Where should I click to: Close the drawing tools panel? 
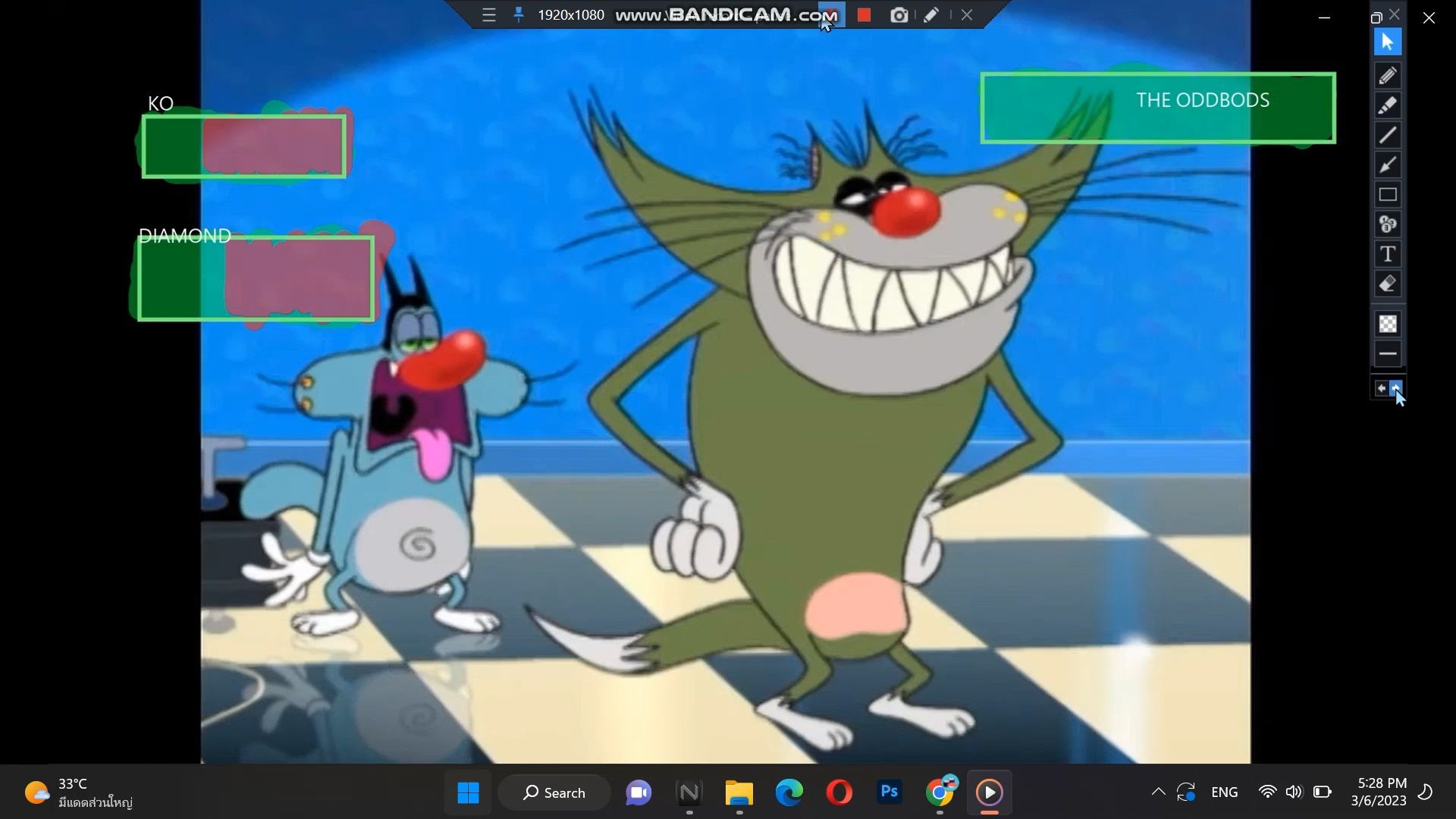[1395, 14]
